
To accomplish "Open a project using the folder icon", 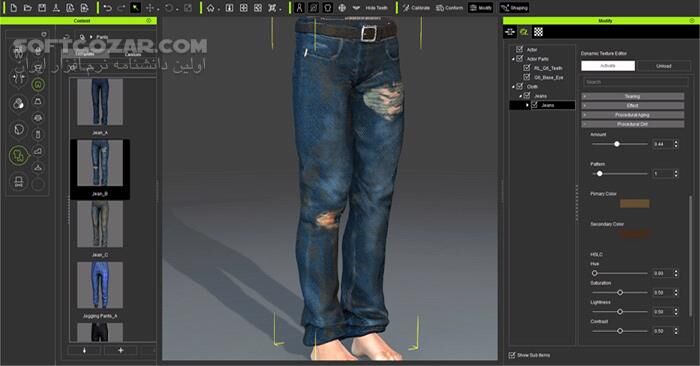I will point(28,8).
